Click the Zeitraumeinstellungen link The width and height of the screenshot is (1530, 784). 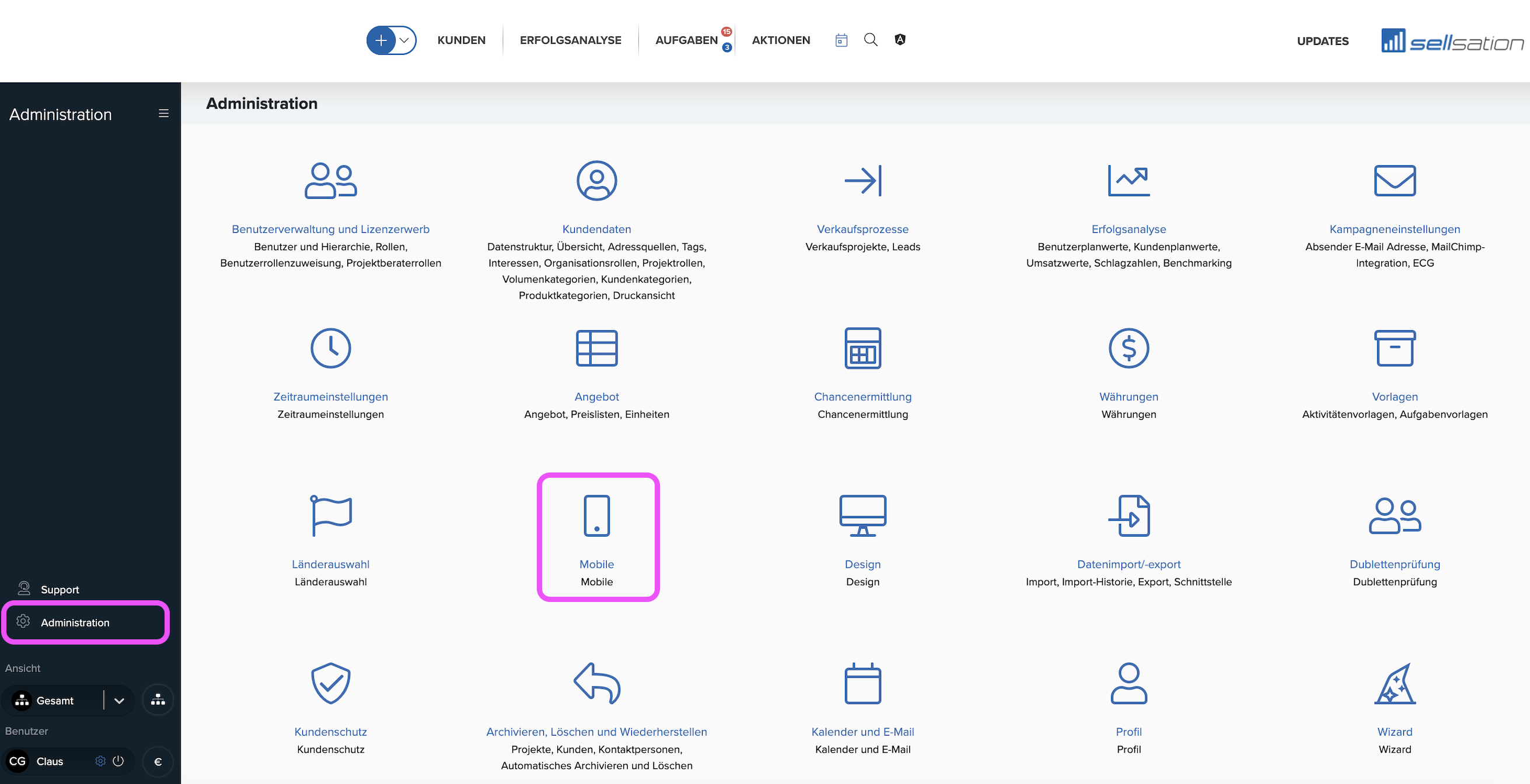(x=331, y=397)
